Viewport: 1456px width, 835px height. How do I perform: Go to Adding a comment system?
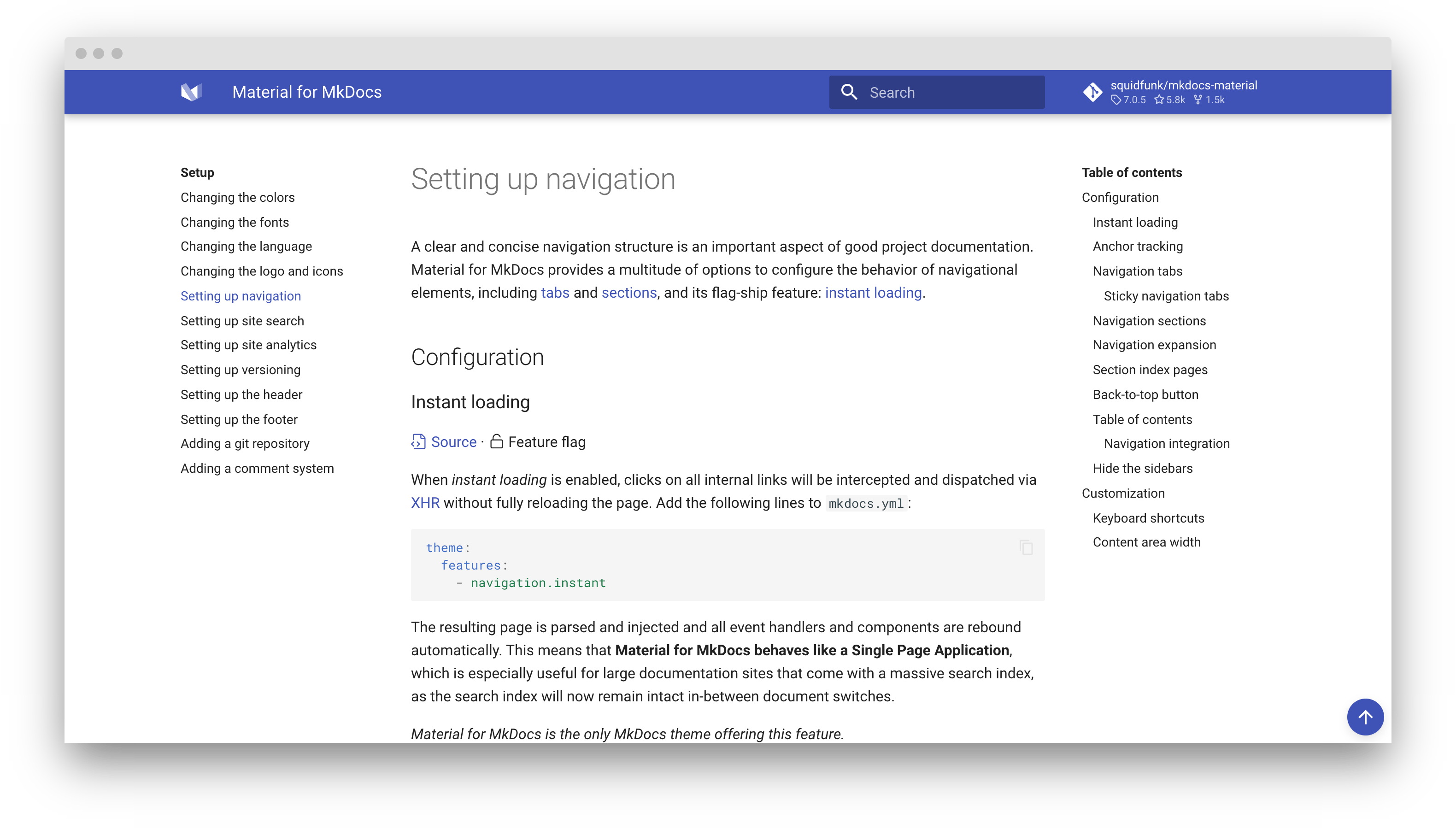point(257,469)
